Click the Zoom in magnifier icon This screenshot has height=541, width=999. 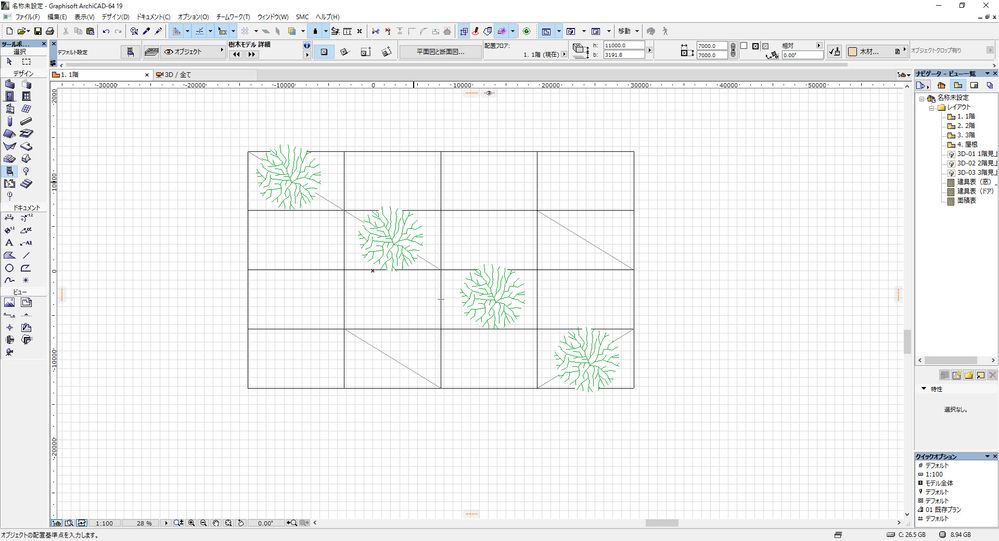click(191, 523)
